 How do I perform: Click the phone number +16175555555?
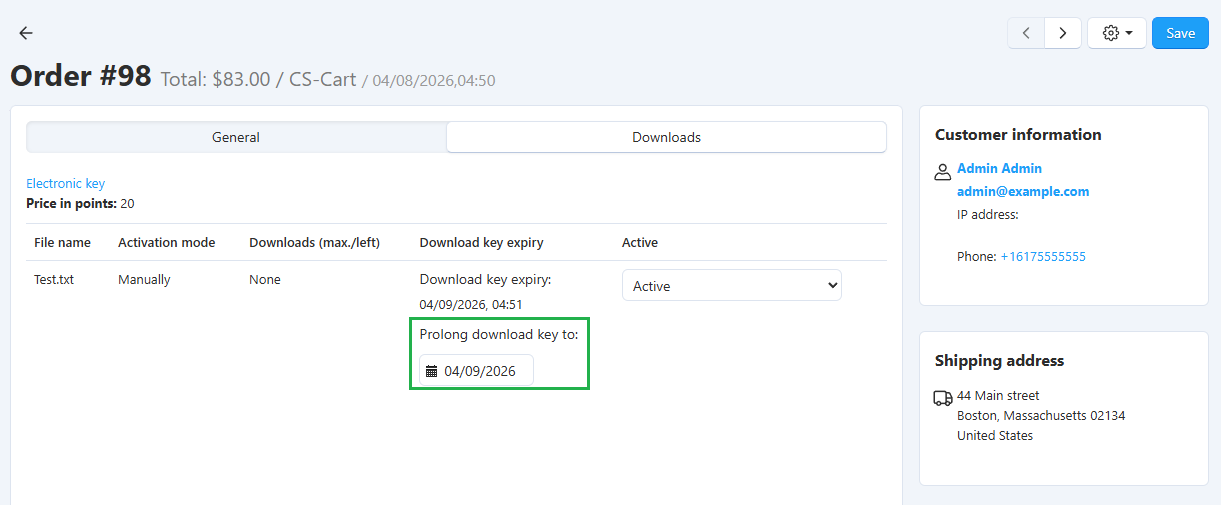click(1043, 256)
